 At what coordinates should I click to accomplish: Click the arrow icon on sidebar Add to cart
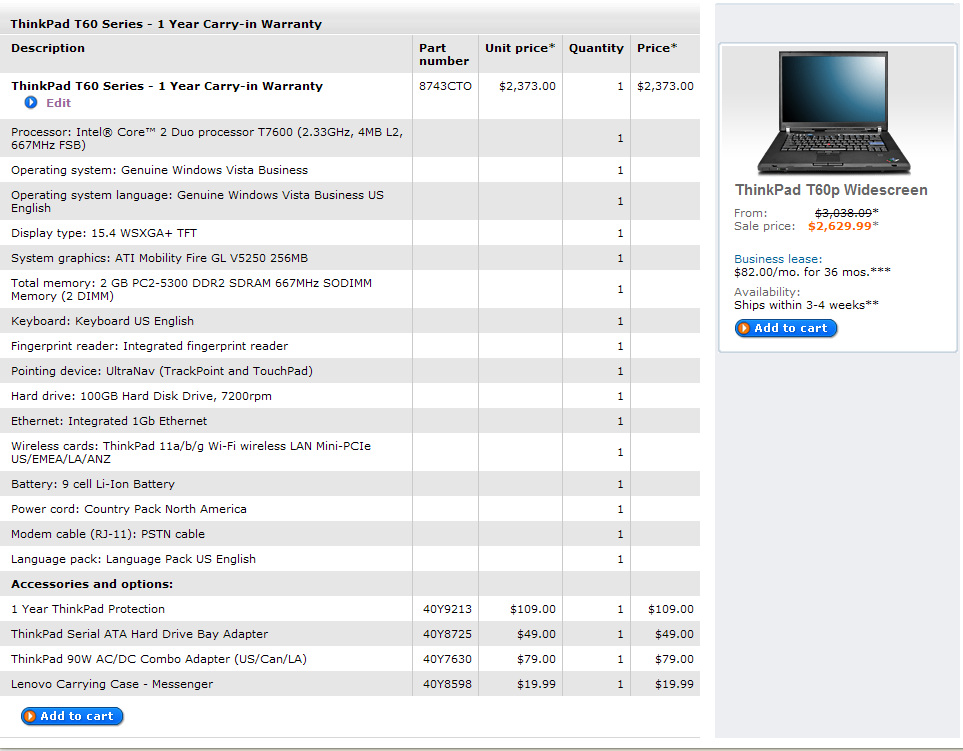click(744, 328)
